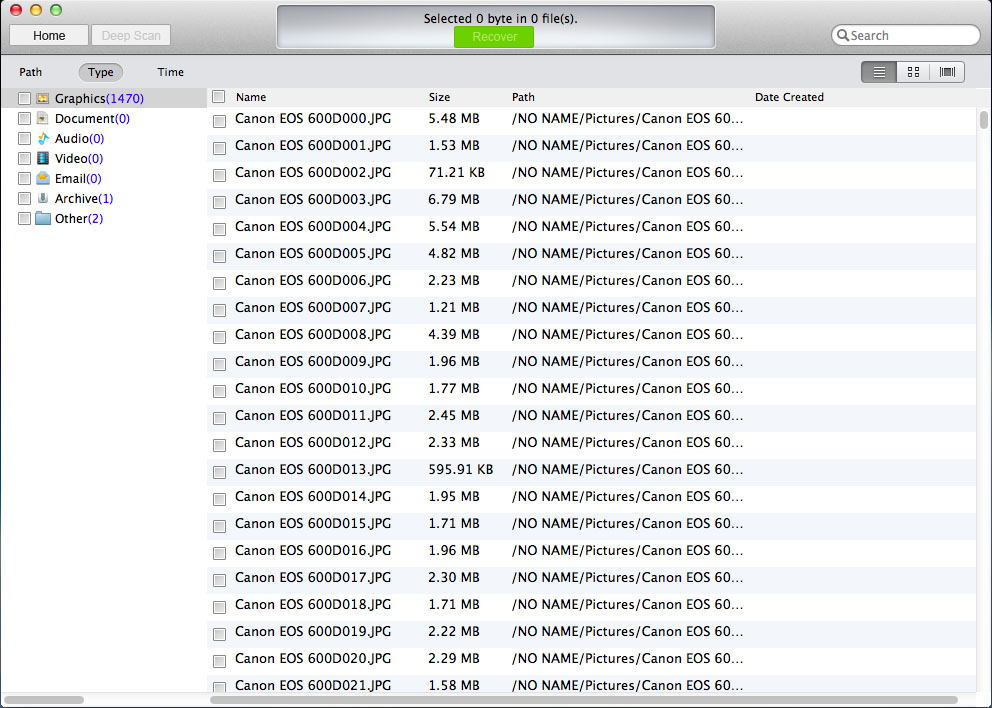Click the Archive category icon
This screenshot has height=708, width=992.
pyautogui.click(x=42, y=199)
